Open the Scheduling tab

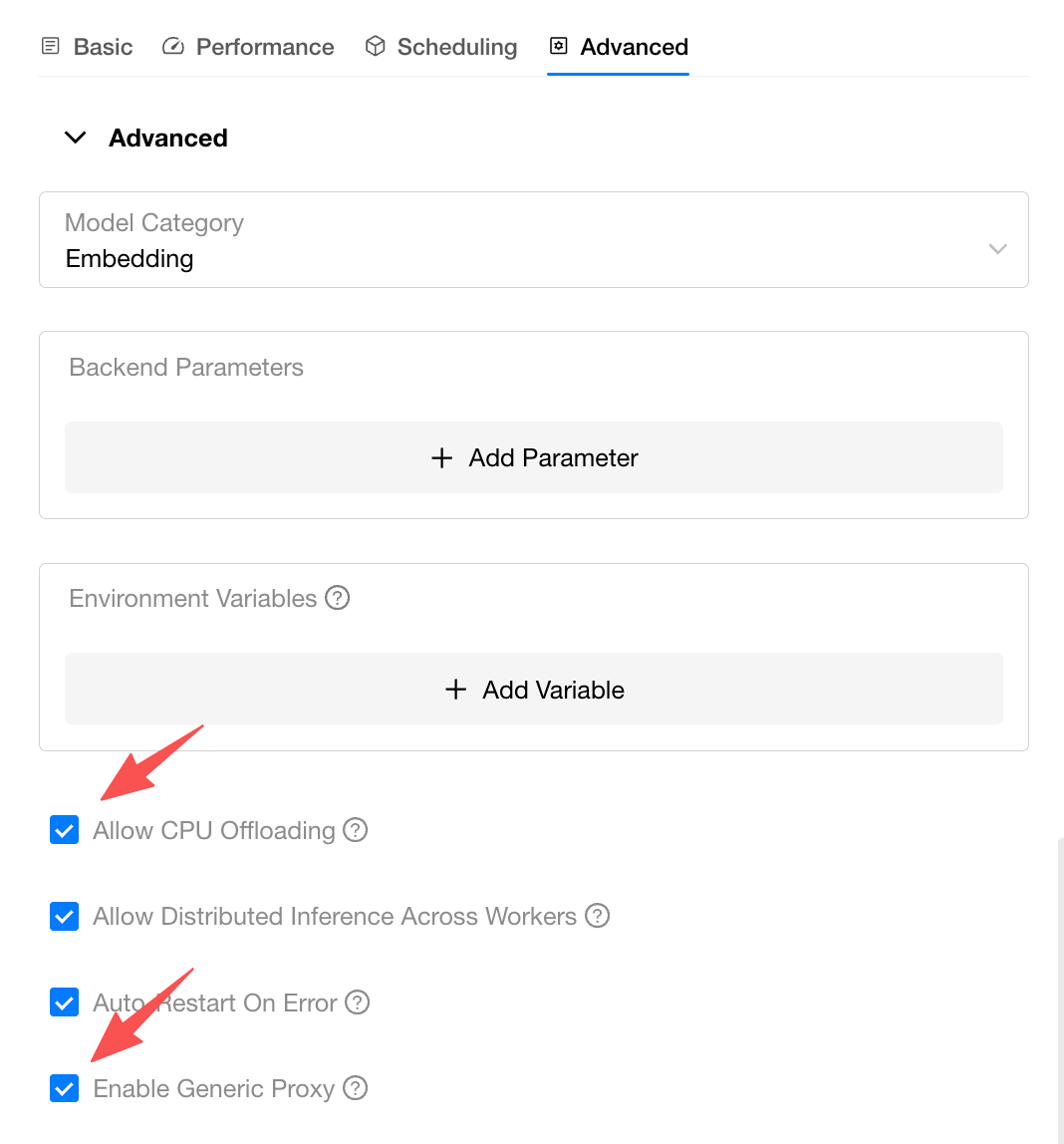(x=441, y=47)
